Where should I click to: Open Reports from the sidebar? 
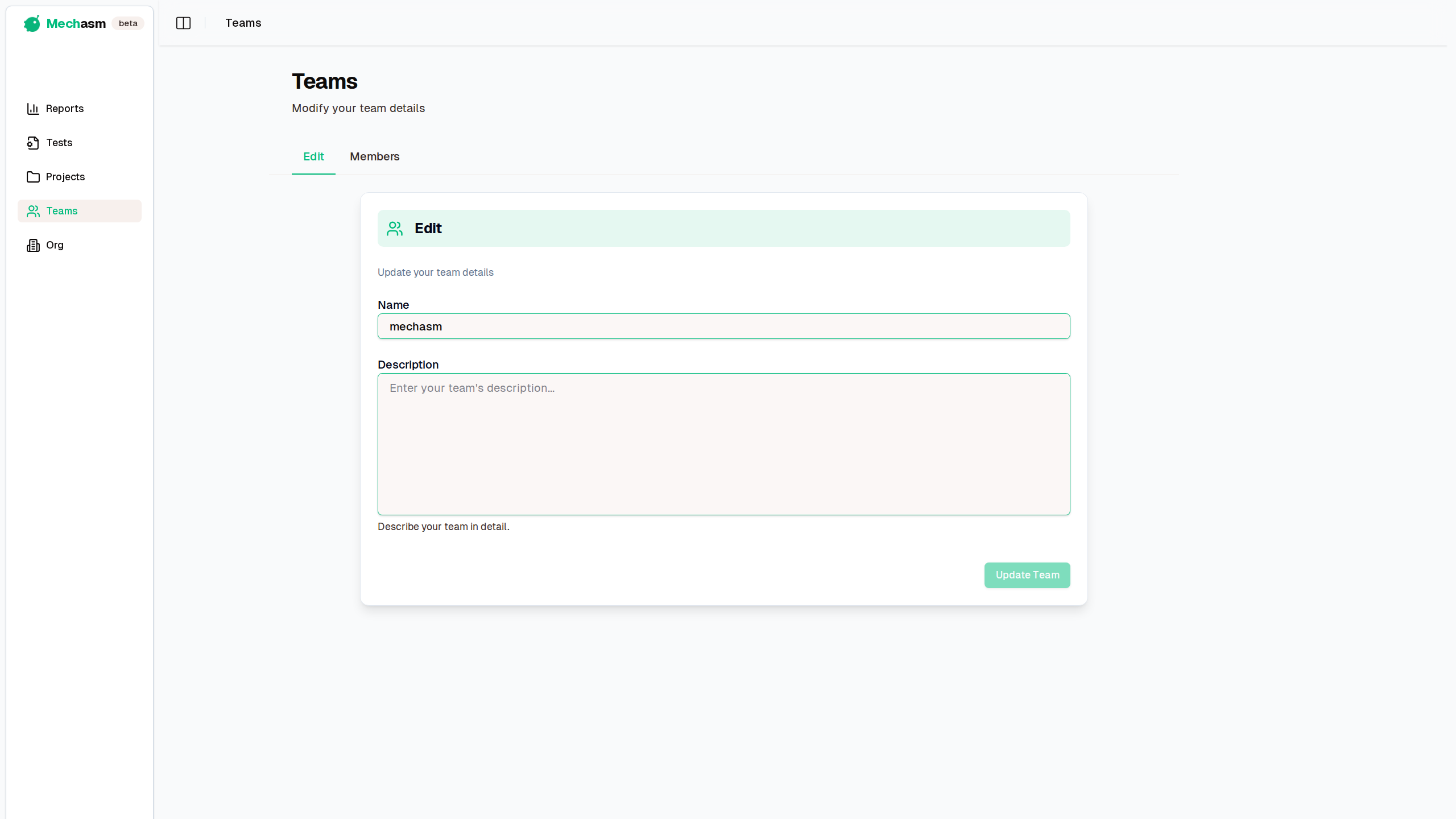pyautogui.click(x=65, y=109)
